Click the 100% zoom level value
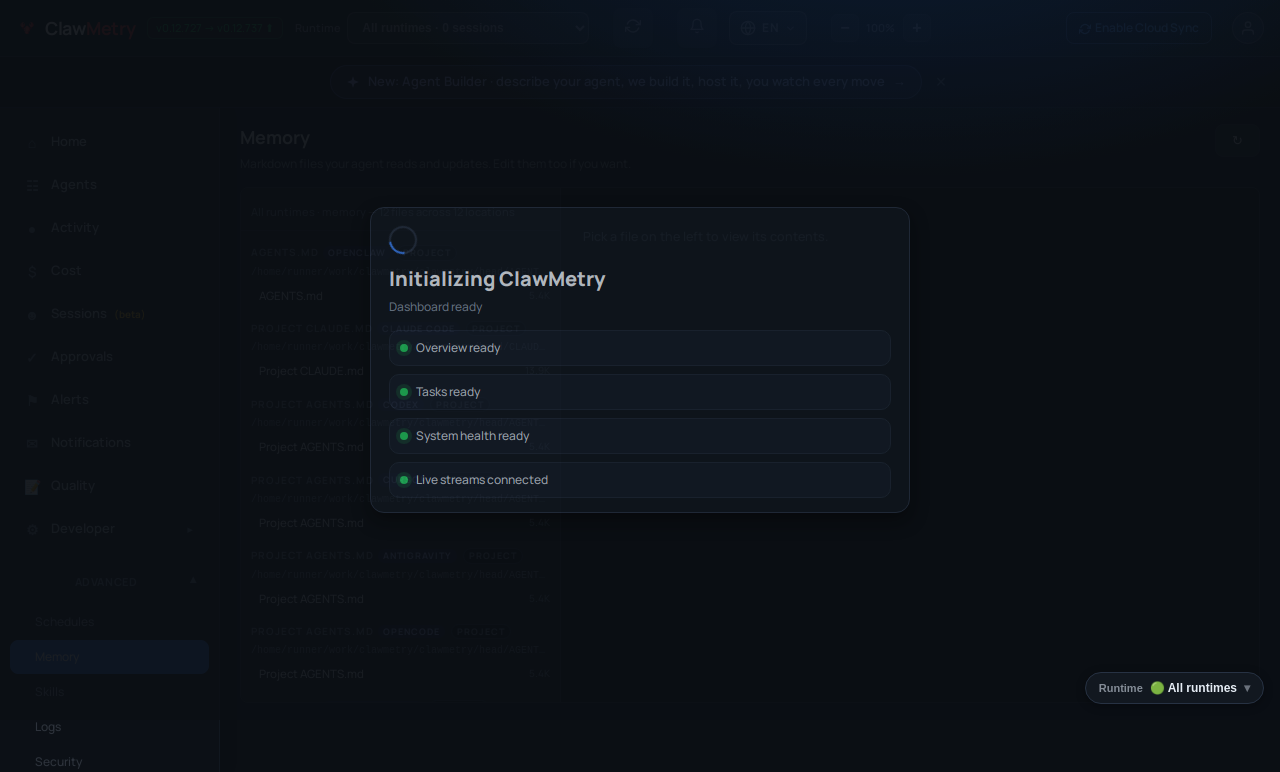 [881, 28]
